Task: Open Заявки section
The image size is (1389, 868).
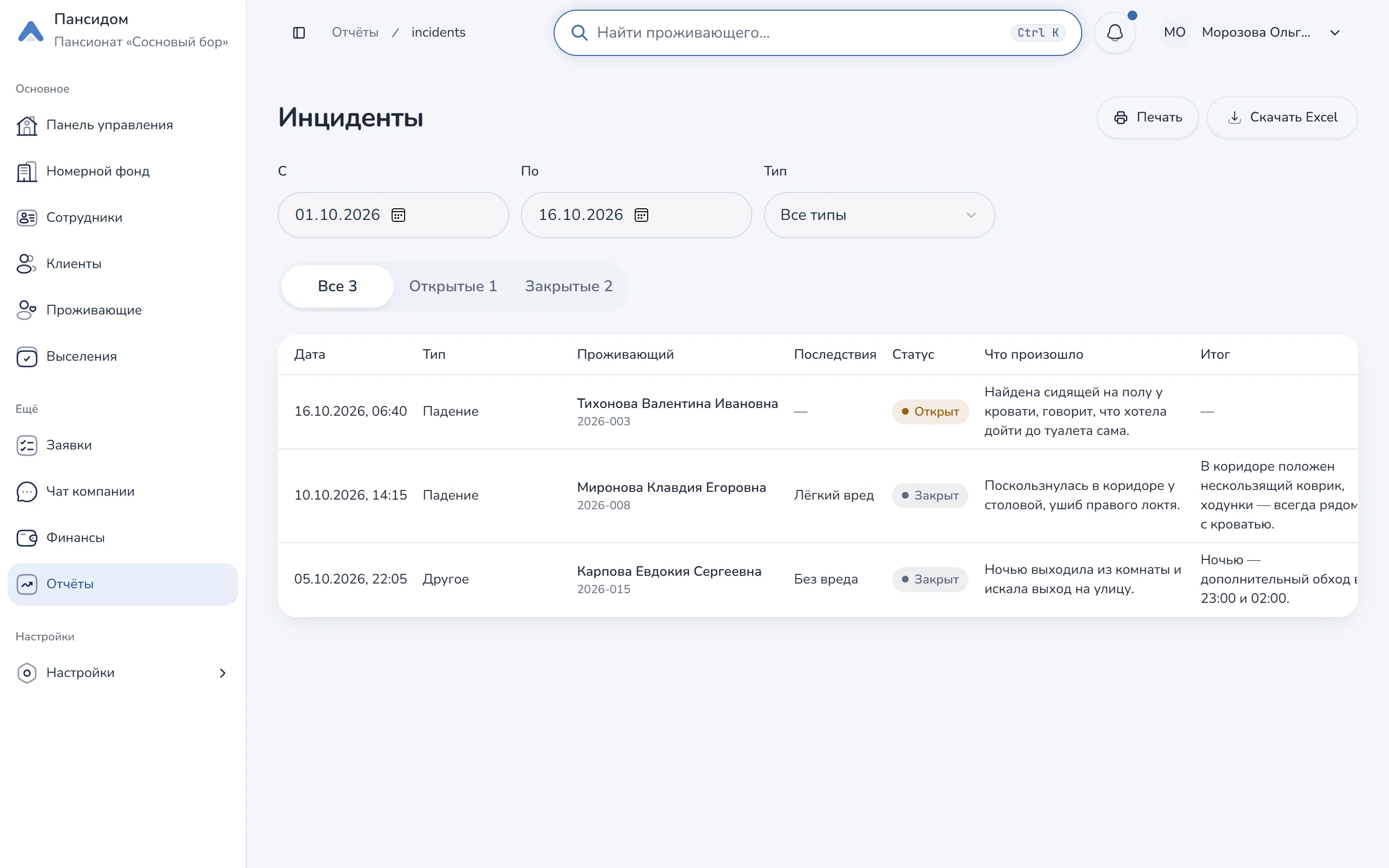Action: click(123, 446)
